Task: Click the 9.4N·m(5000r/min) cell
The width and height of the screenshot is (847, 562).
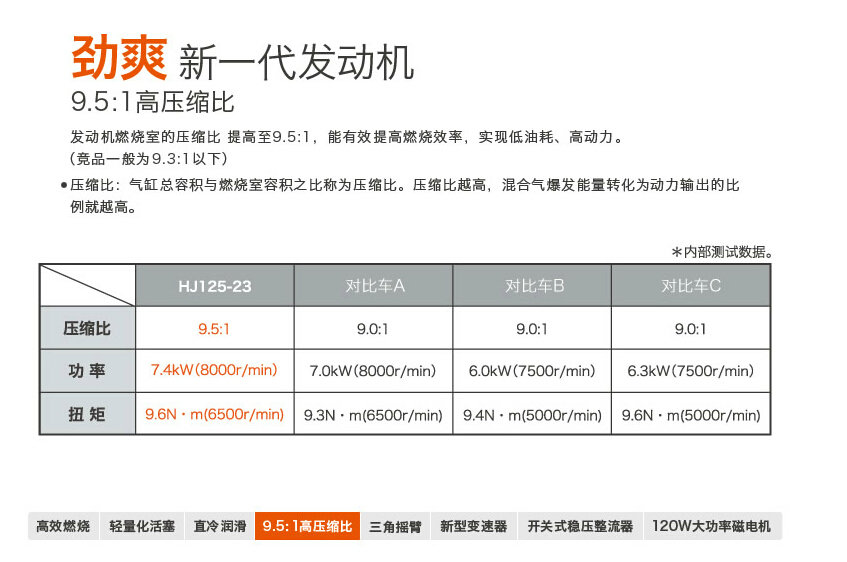Action: coord(532,414)
